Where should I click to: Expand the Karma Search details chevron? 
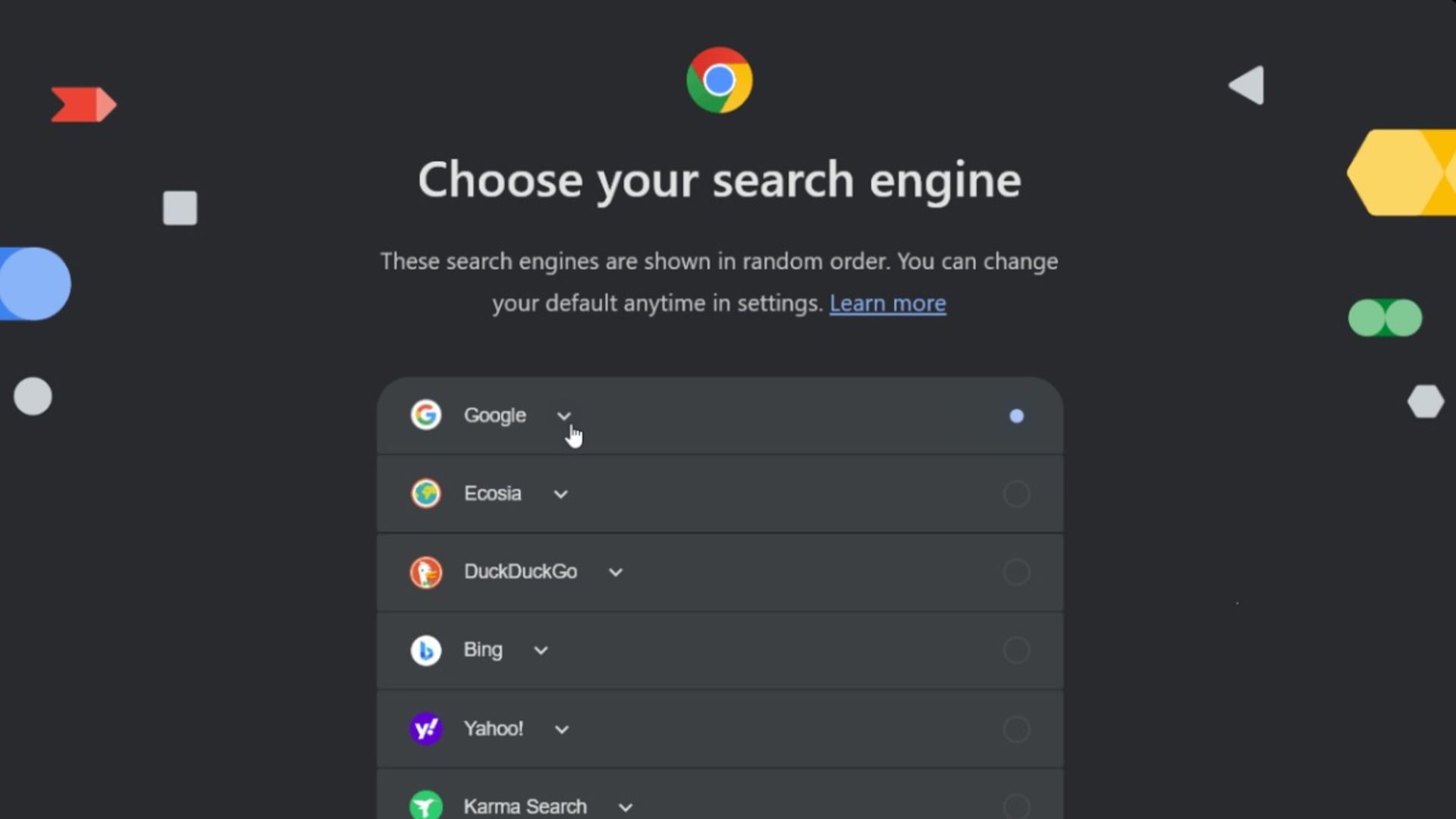[626, 808]
